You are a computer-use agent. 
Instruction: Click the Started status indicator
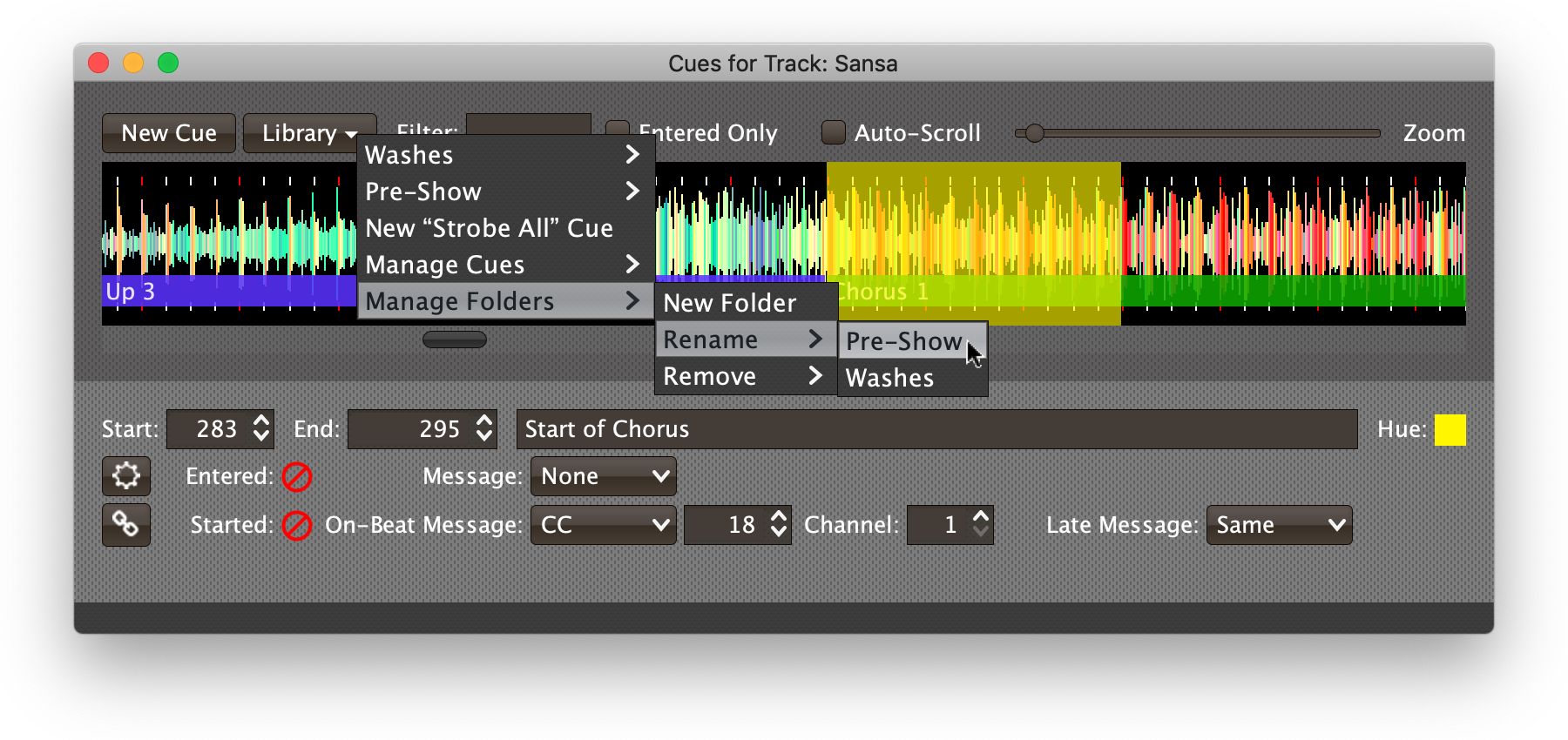pos(297,526)
